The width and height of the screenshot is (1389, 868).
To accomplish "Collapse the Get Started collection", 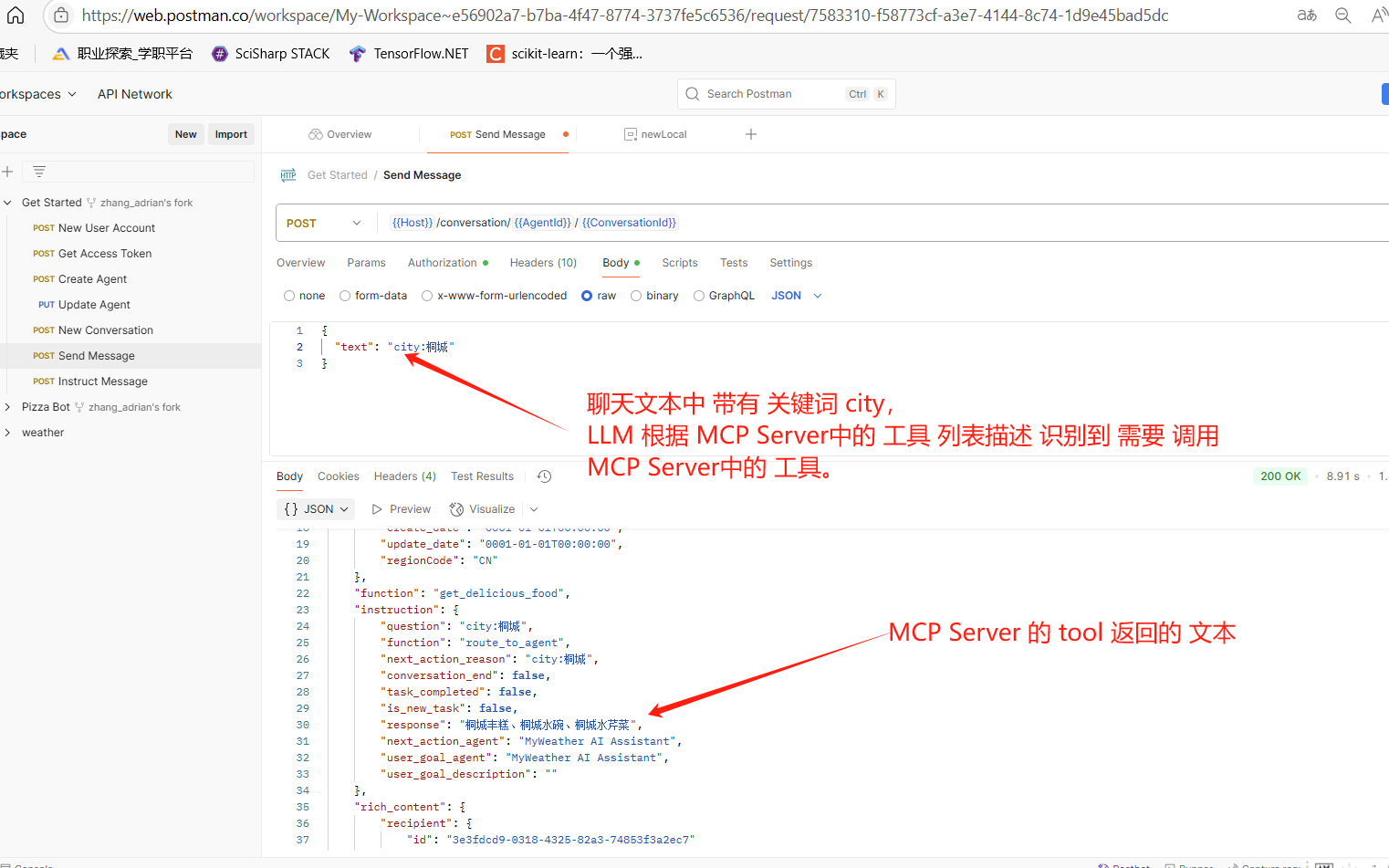I will coord(7,203).
